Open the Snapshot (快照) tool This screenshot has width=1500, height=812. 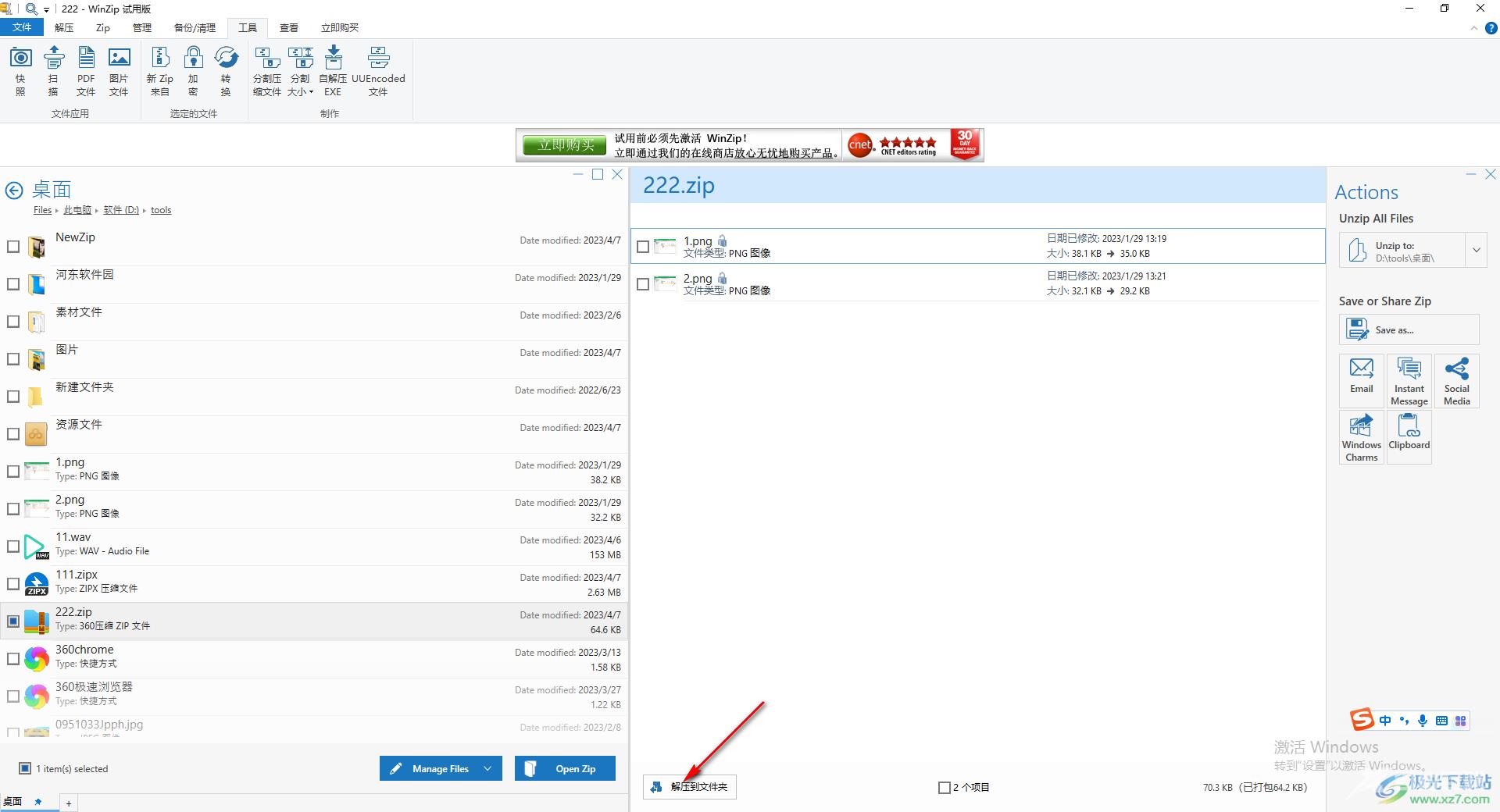click(x=20, y=70)
